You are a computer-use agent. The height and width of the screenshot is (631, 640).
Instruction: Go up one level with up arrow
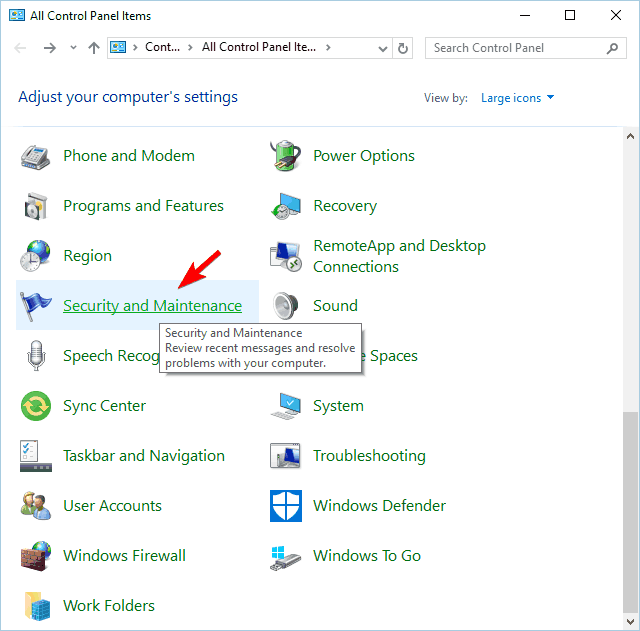(94, 48)
